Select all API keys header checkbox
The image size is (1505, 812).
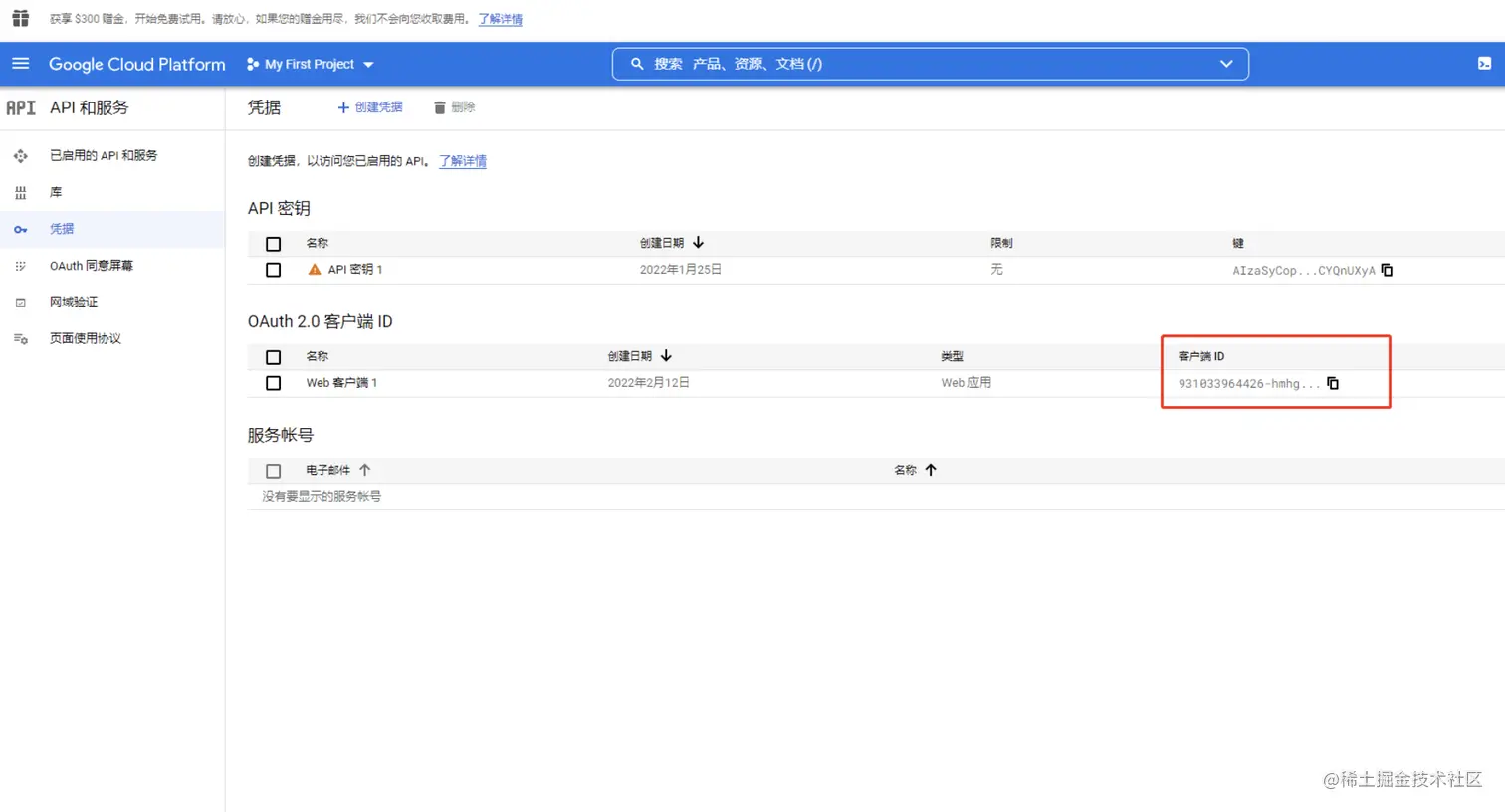274,244
